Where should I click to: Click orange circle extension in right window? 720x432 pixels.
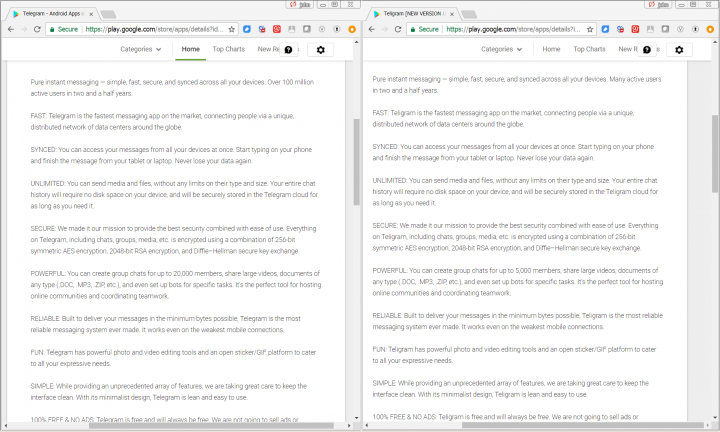coord(710,29)
